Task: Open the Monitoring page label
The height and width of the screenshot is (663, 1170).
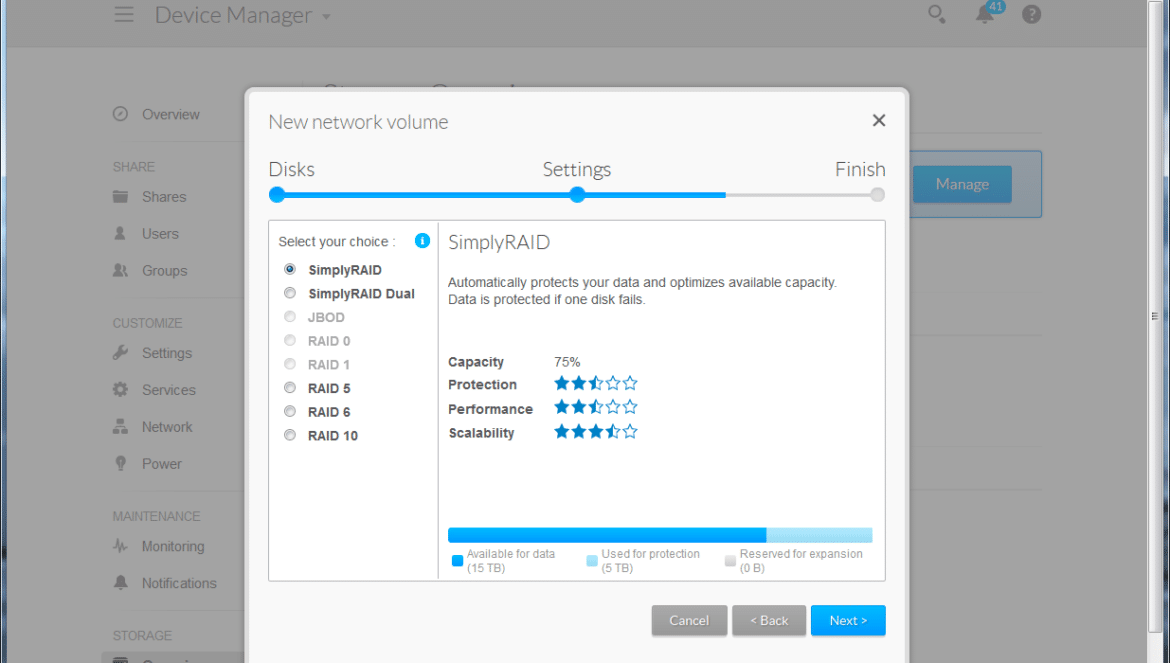Action: point(173,546)
